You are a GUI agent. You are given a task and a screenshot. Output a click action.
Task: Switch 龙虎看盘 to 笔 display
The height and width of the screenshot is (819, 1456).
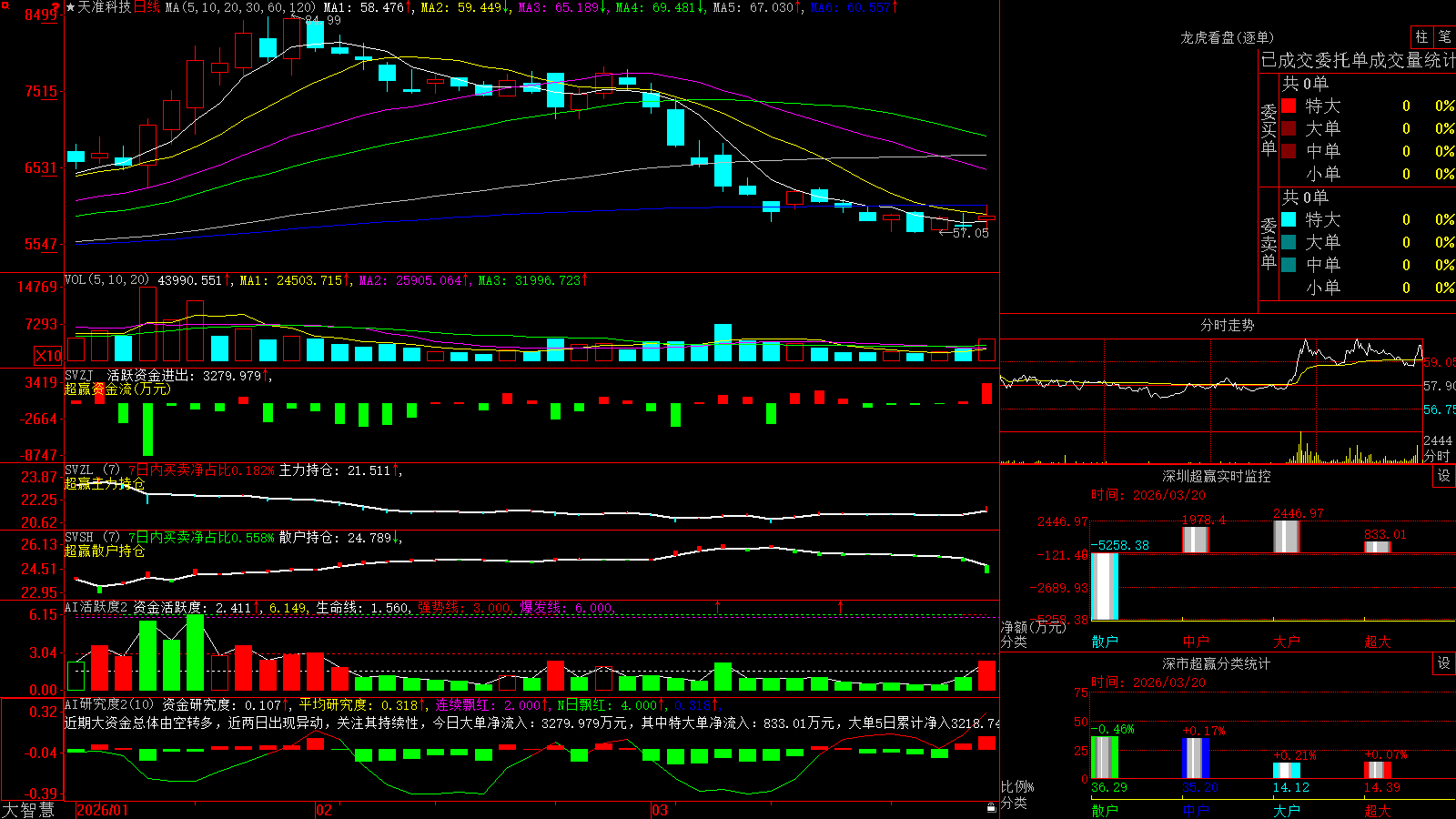click(x=1444, y=36)
